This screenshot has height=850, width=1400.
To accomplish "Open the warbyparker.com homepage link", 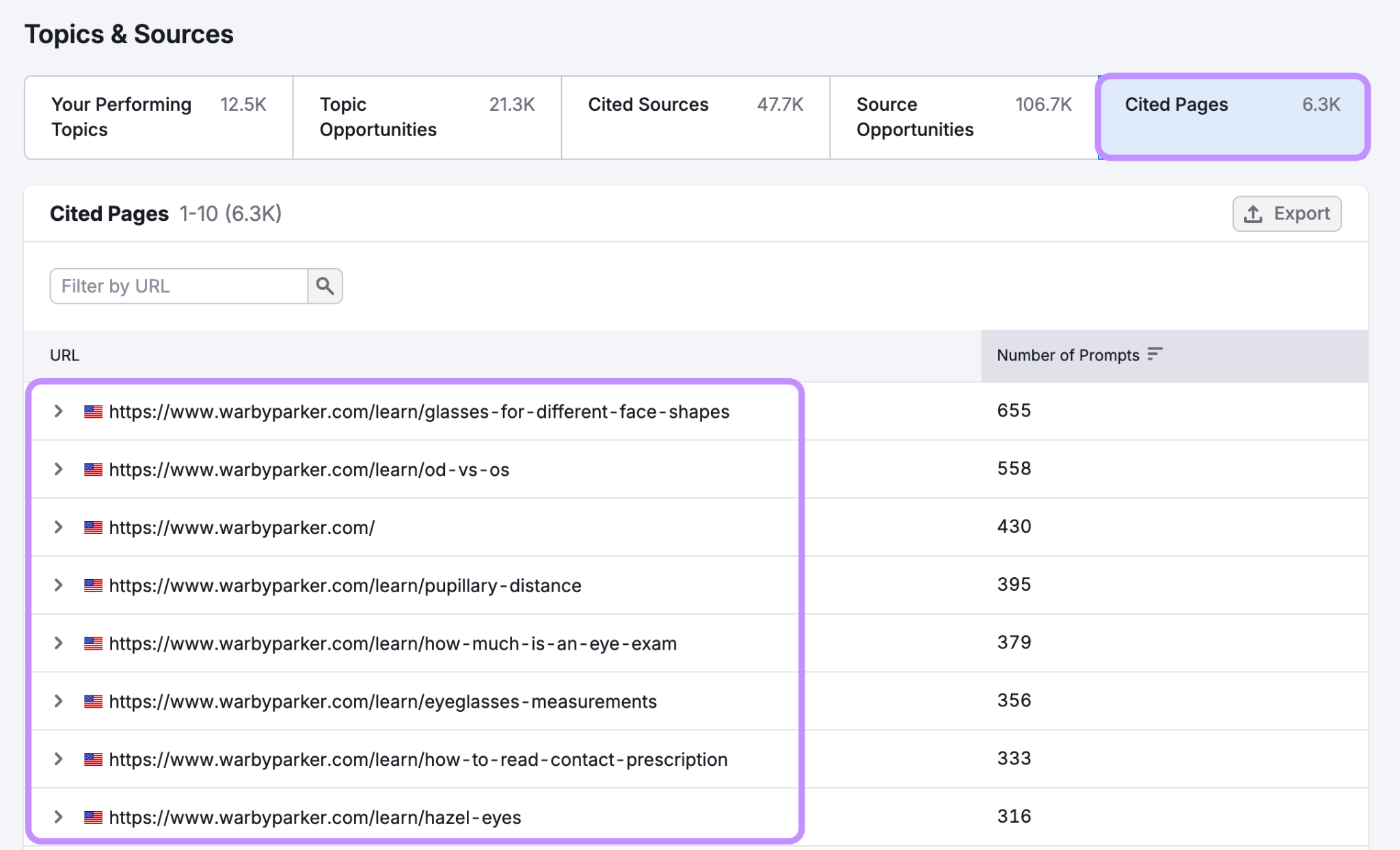I will [242, 527].
